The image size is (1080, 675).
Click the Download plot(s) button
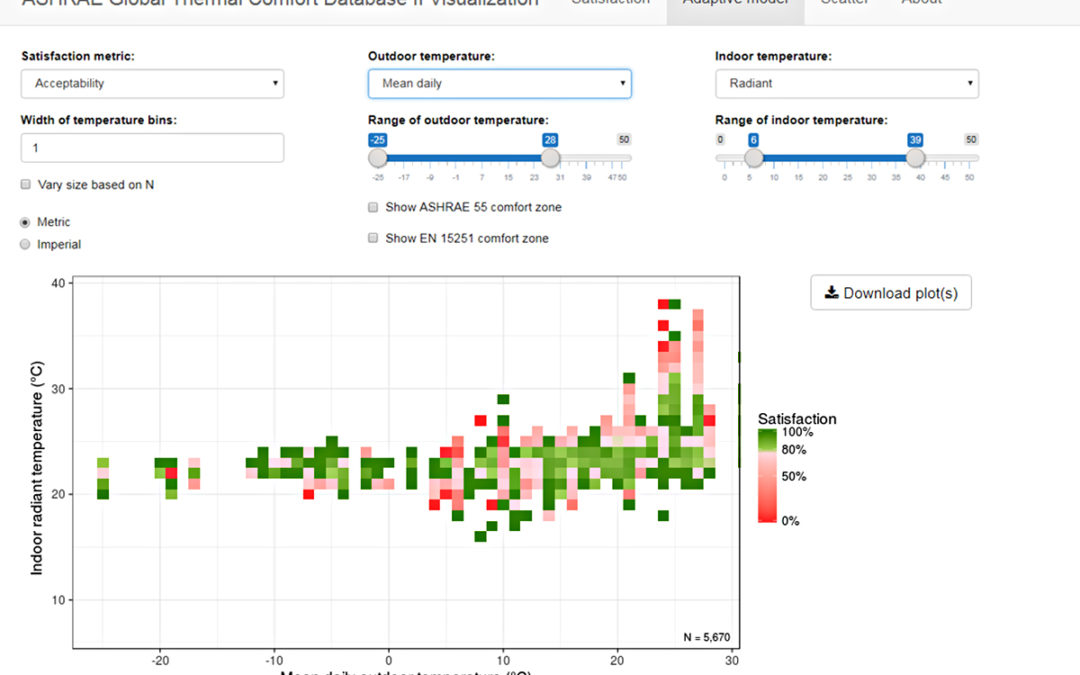[891, 293]
